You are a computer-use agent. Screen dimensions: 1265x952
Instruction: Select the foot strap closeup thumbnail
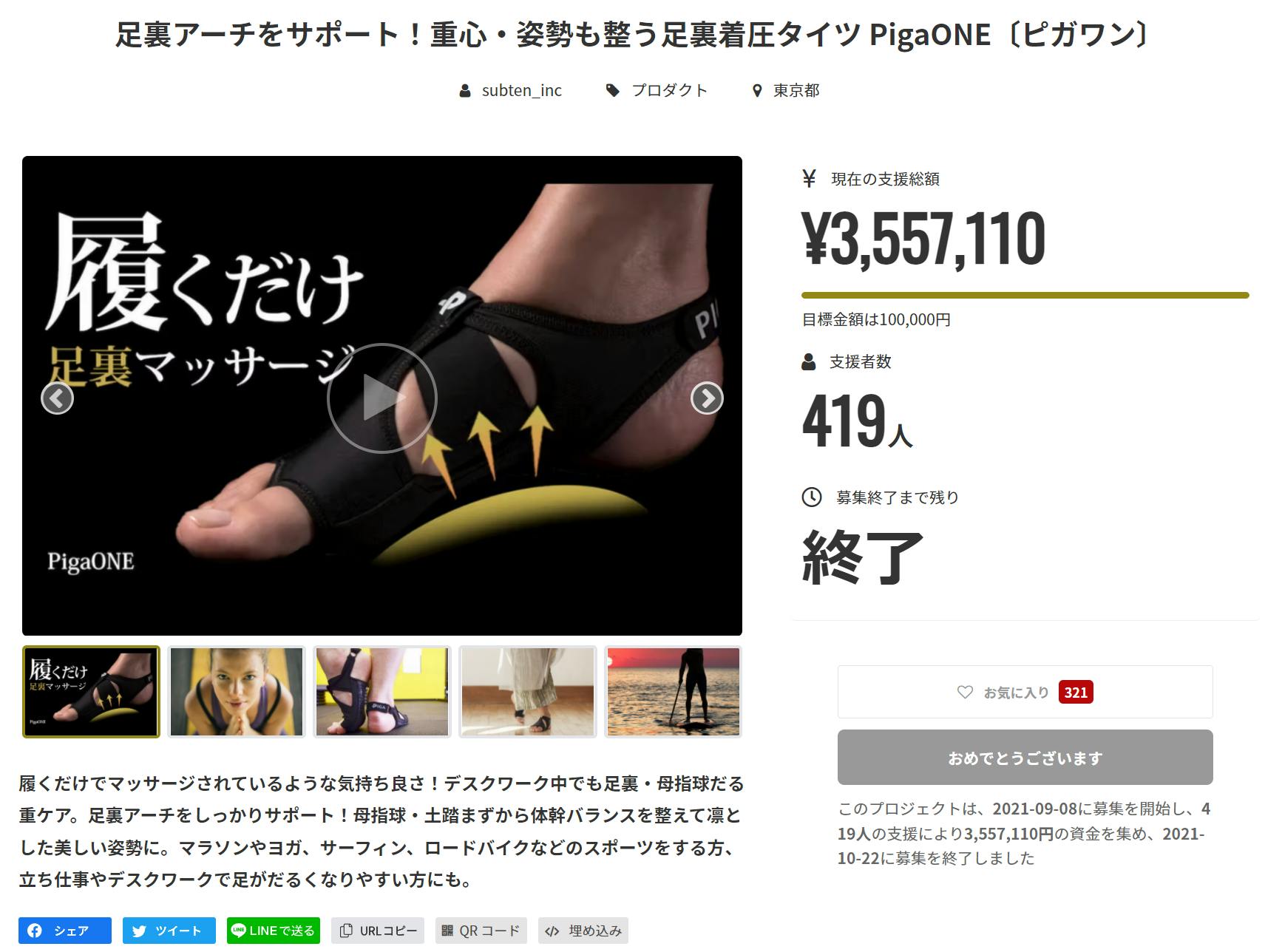click(382, 692)
